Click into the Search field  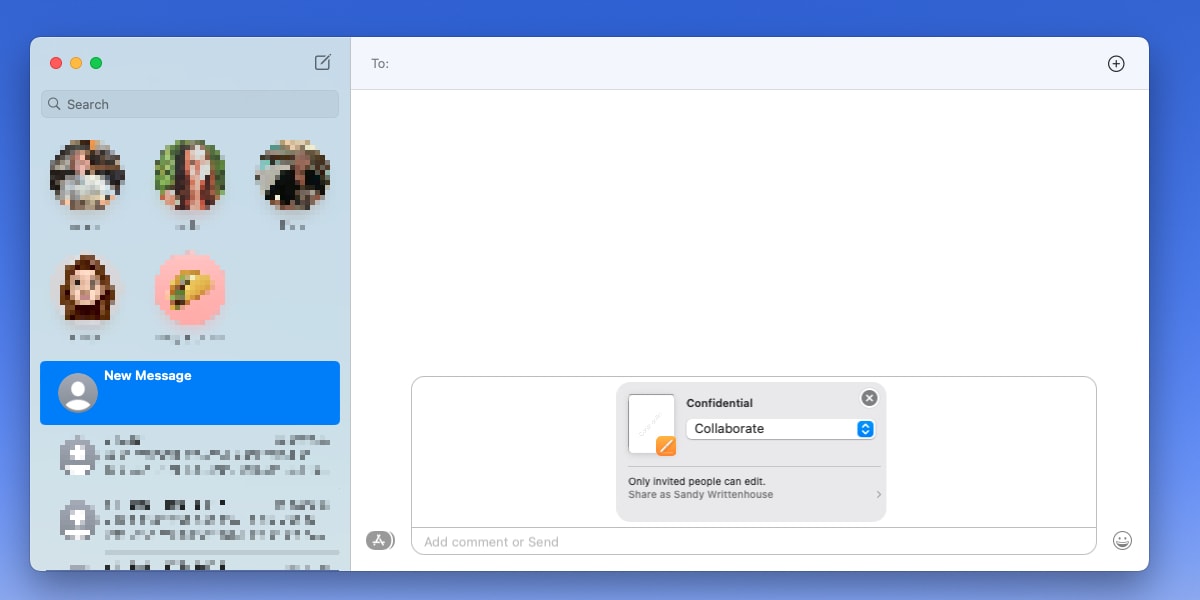pyautogui.click(x=190, y=104)
